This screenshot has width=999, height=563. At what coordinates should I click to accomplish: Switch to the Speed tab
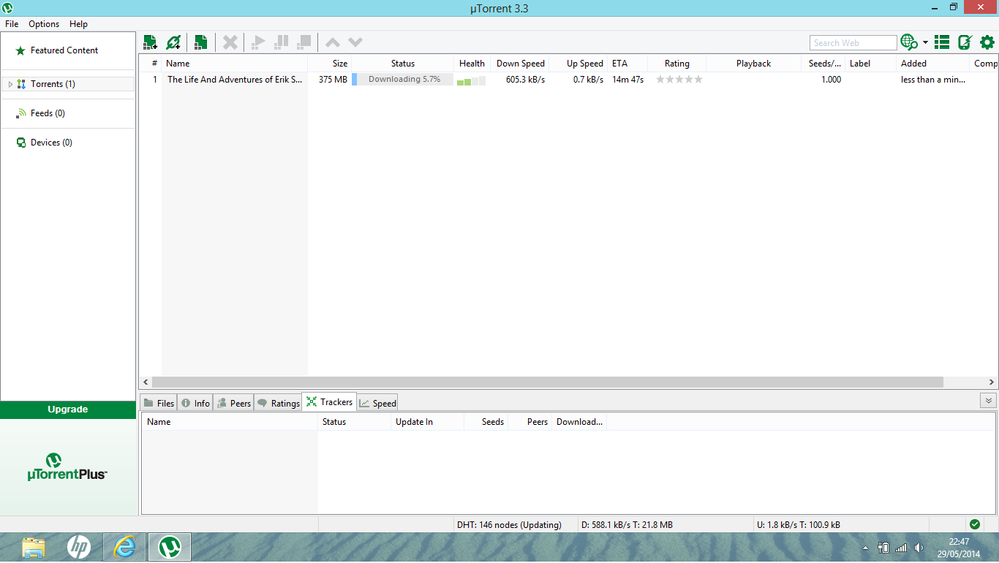[x=378, y=403]
